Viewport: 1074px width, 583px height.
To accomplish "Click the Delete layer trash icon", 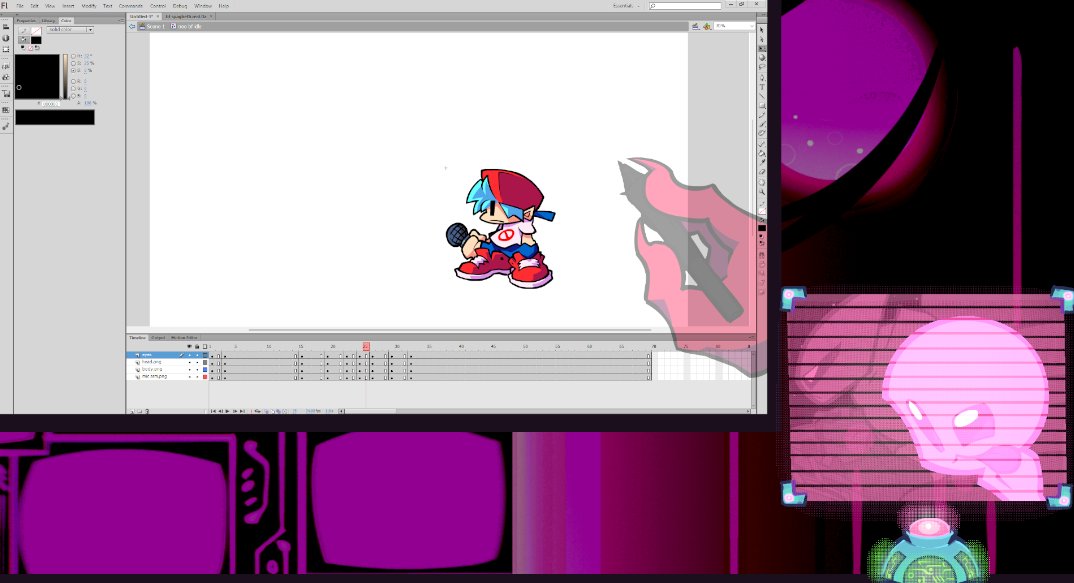I will [147, 411].
